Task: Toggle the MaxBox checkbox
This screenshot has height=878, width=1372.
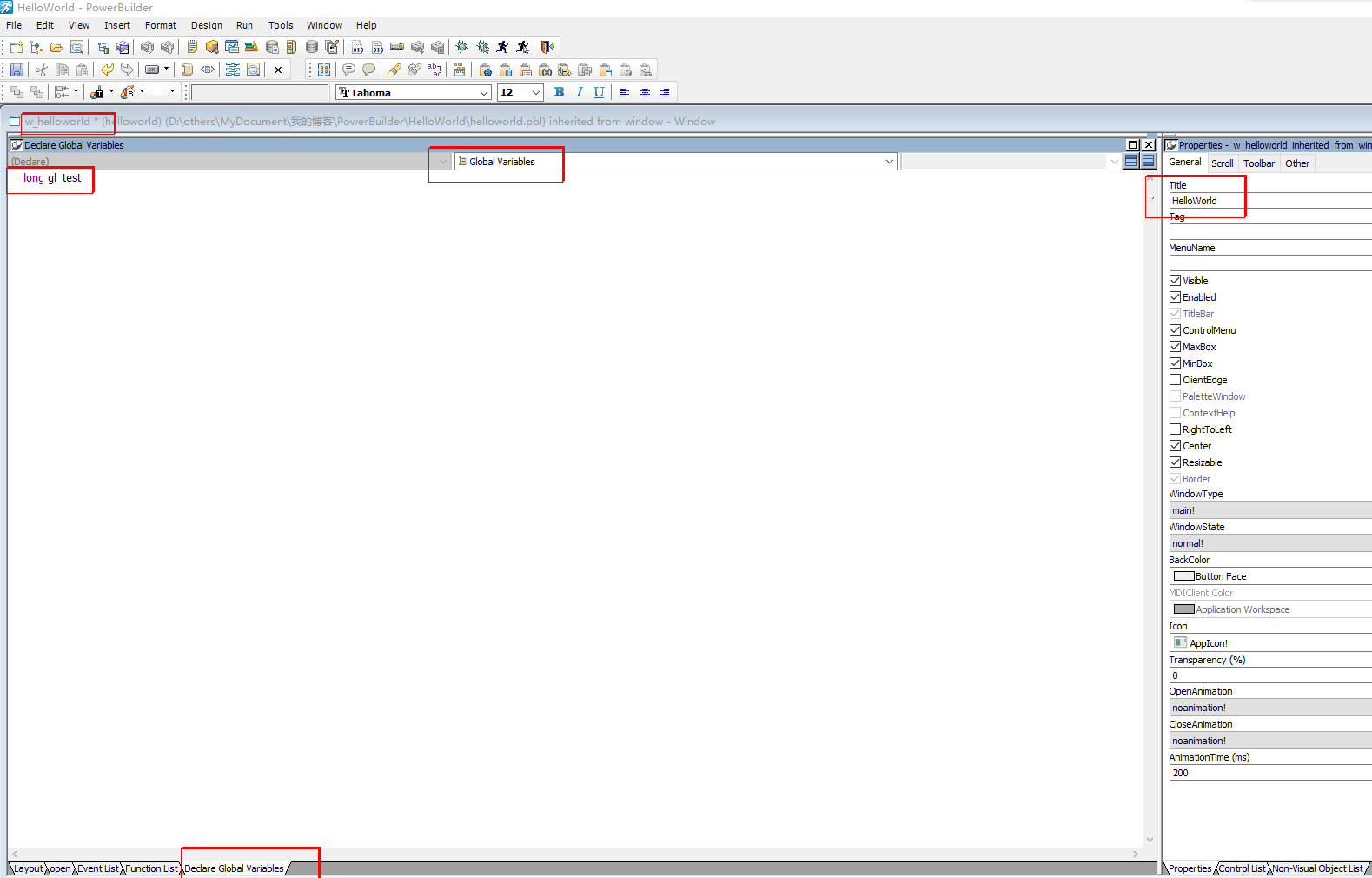Action: pyautogui.click(x=1175, y=347)
